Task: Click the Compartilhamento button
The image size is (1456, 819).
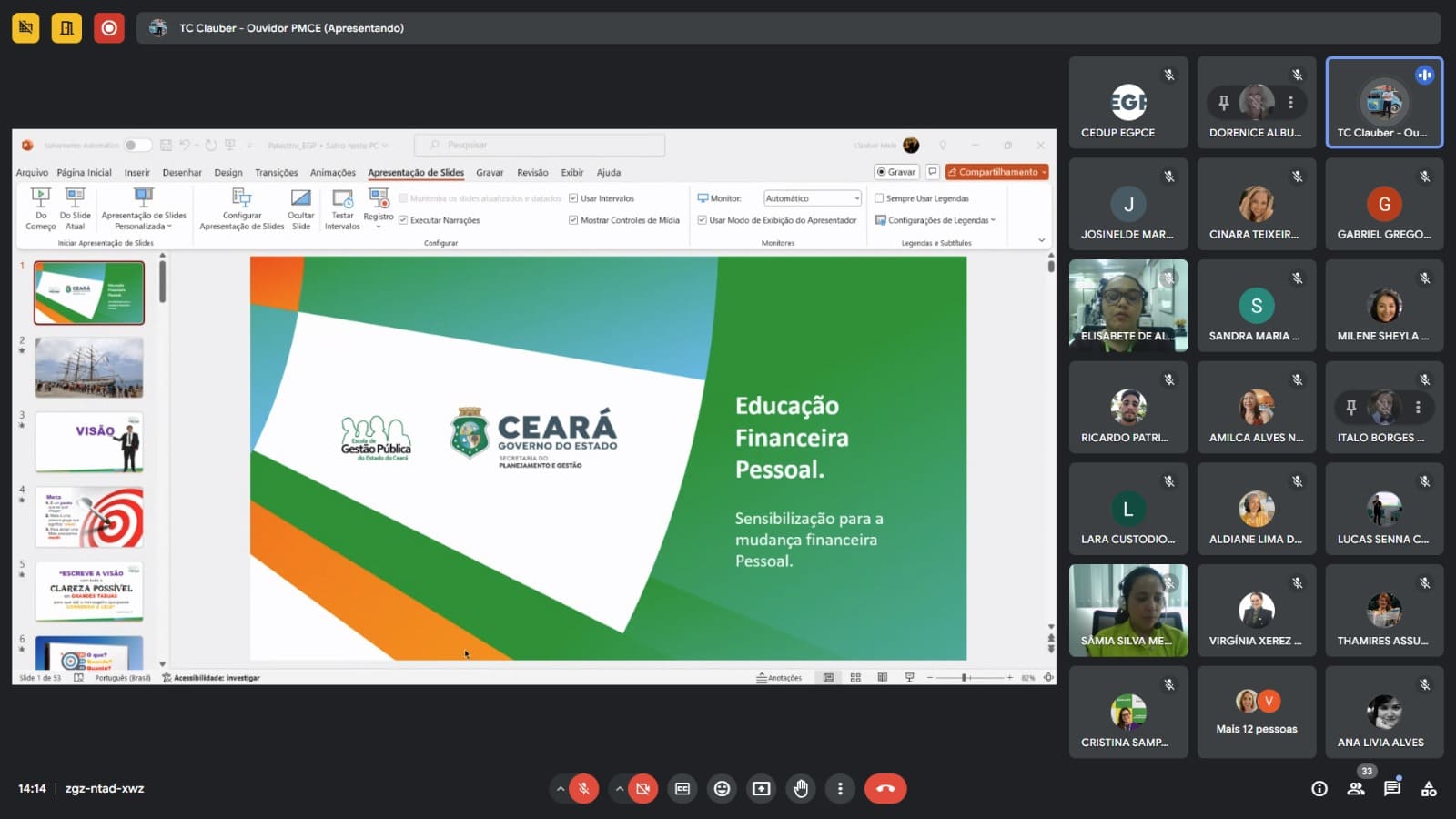Action: click(996, 172)
